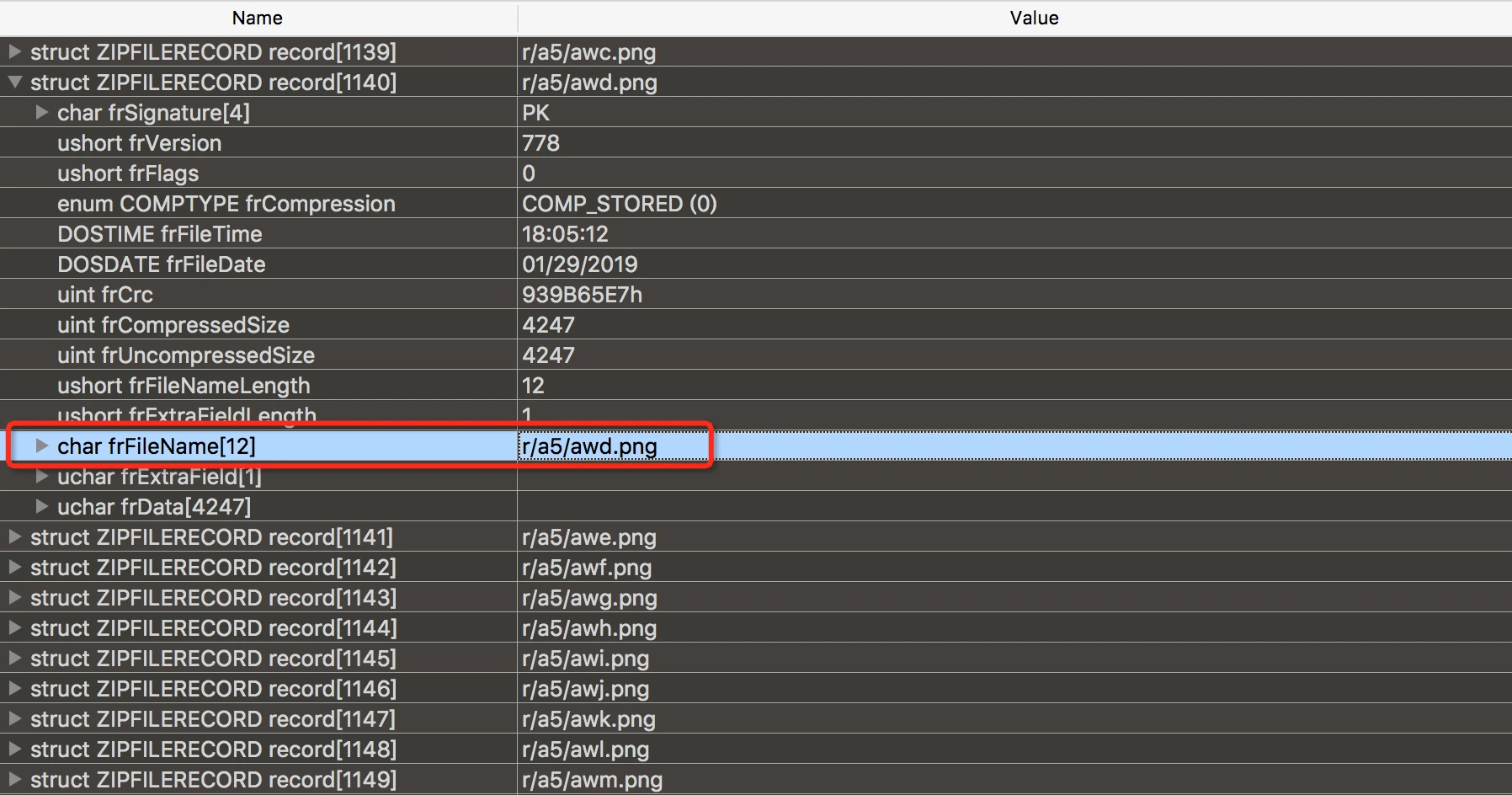This screenshot has height=795, width=1512.
Task: Click the value r/a5/awg.png
Action: pos(589,598)
